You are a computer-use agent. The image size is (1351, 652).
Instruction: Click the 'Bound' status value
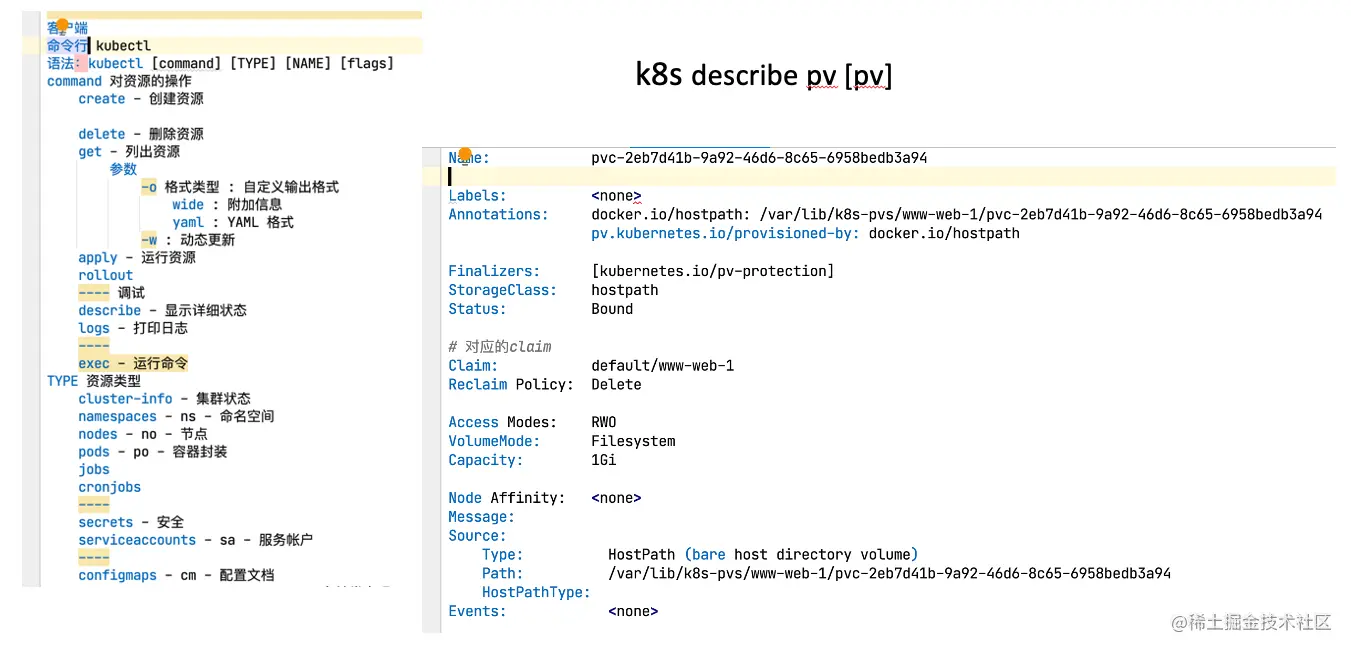pyautogui.click(x=612, y=309)
